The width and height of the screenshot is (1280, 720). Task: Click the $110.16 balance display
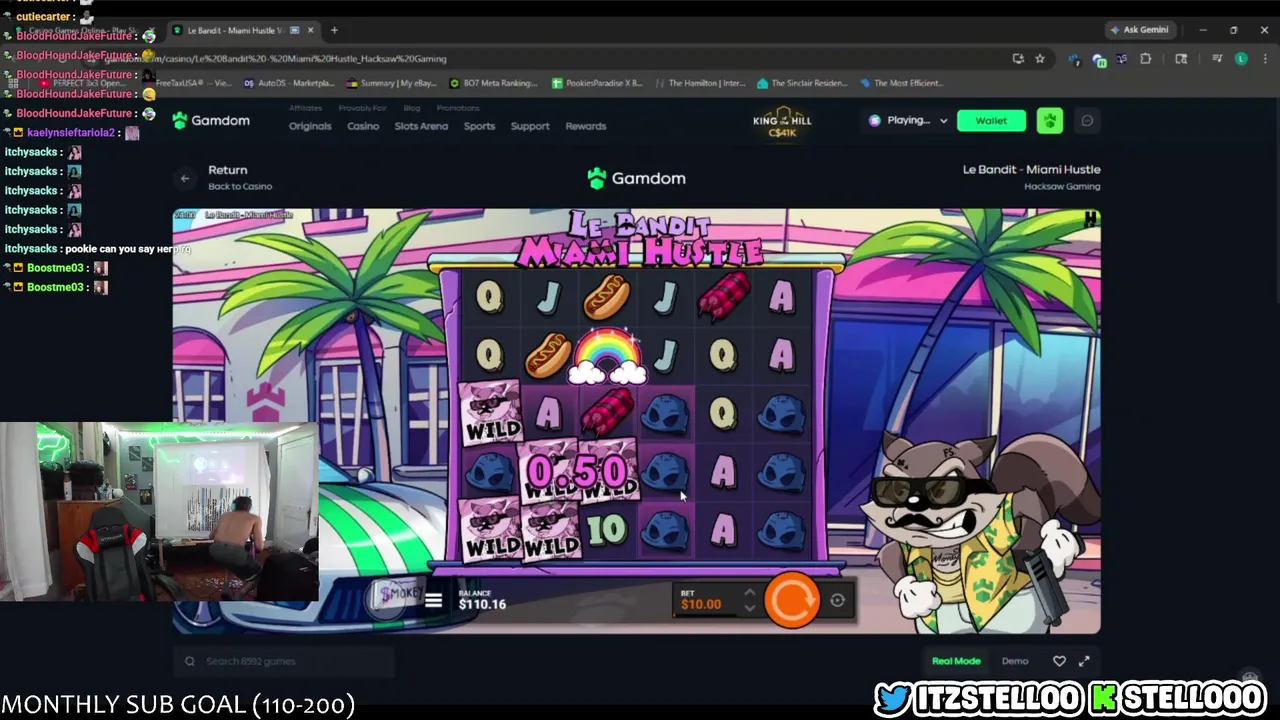pos(482,604)
